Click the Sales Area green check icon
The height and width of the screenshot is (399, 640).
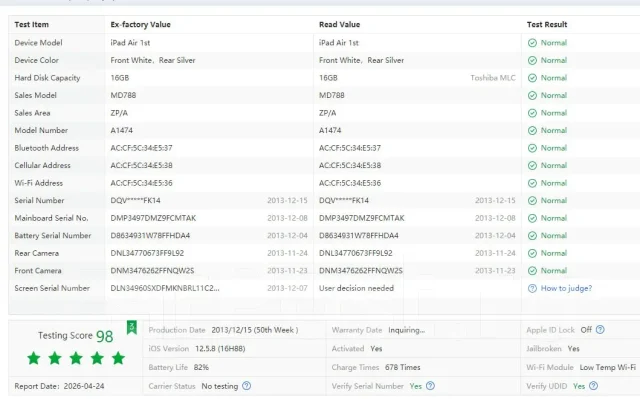pos(532,113)
